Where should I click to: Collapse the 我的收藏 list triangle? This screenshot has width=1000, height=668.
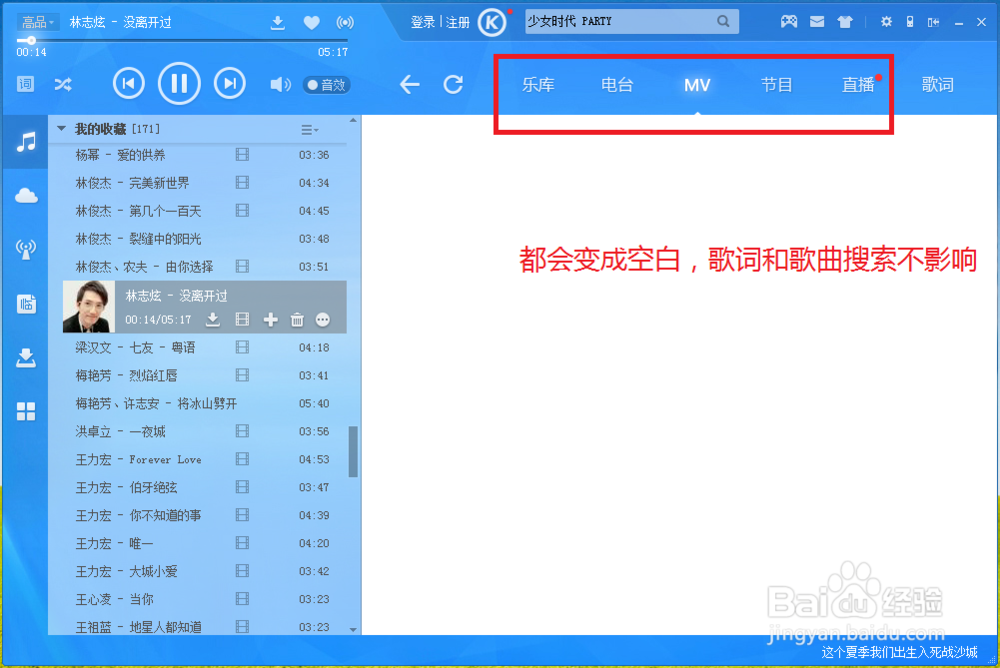(61, 129)
